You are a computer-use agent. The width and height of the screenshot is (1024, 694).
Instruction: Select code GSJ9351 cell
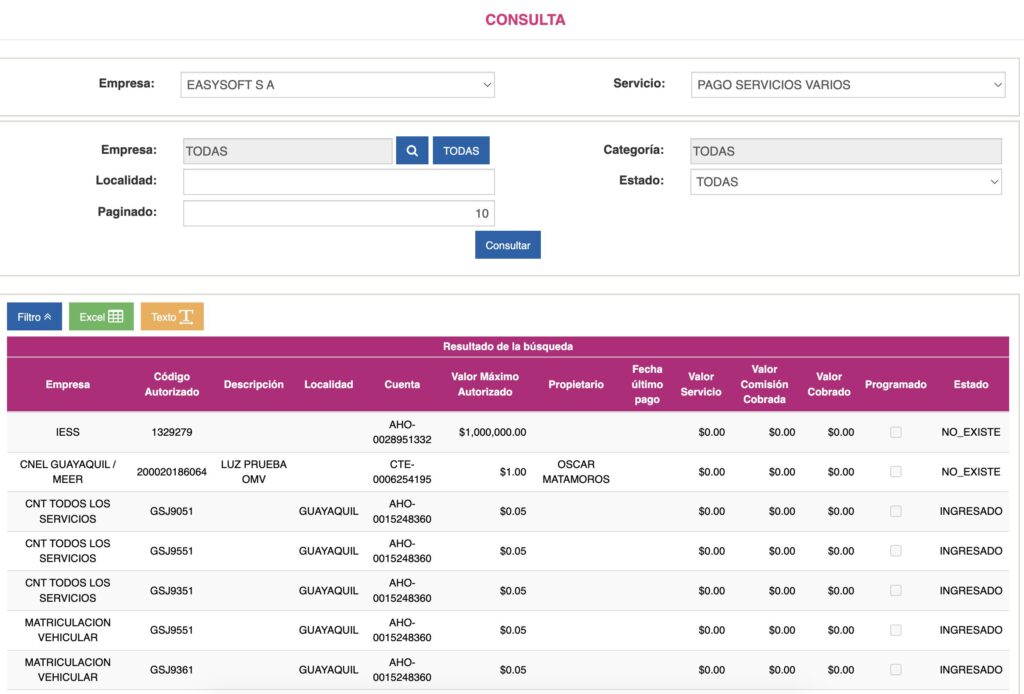pos(172,590)
